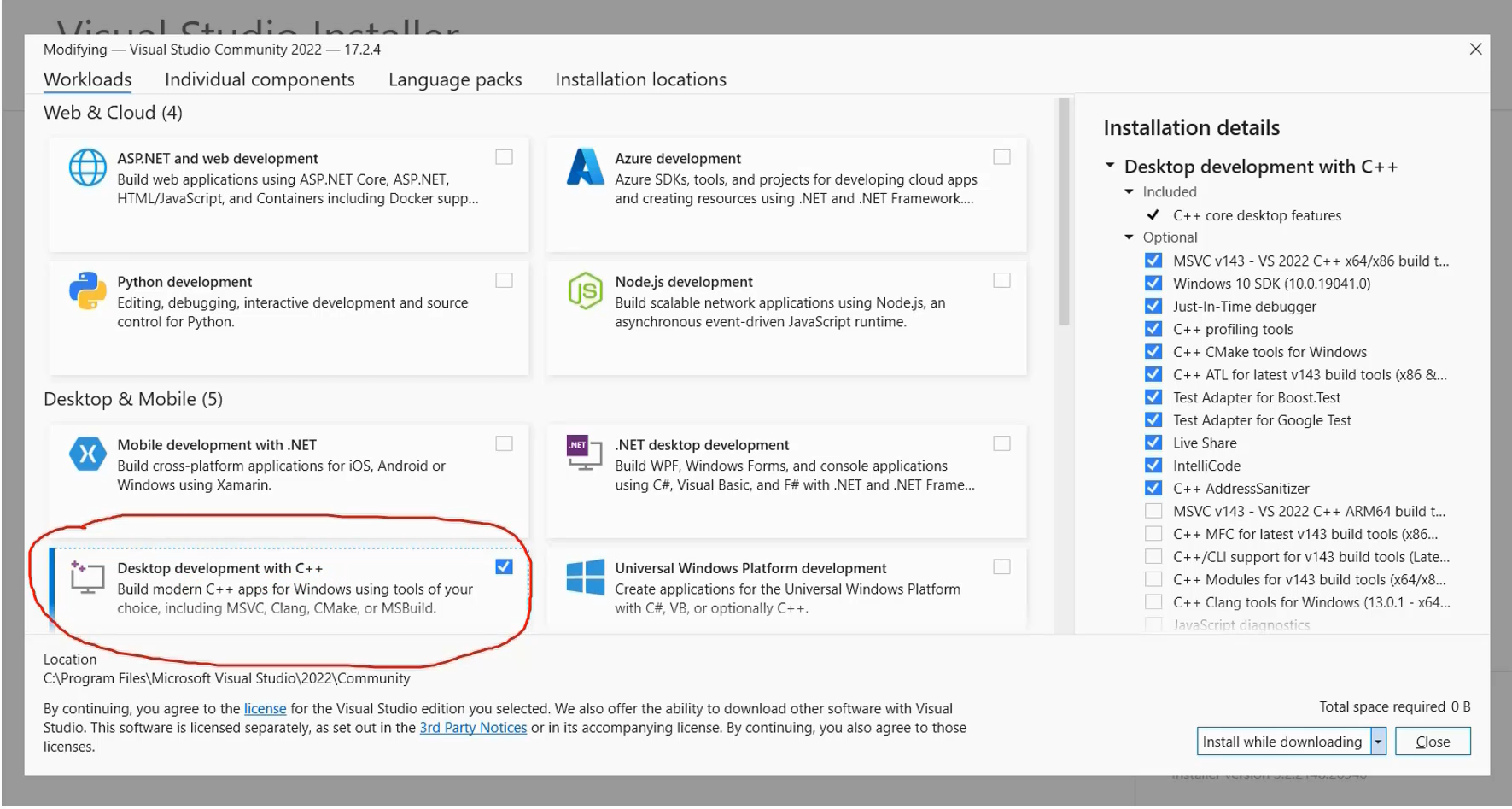Click the Universal Windows Platform logo icon
This screenshot has width=1512, height=809.
tap(586, 577)
